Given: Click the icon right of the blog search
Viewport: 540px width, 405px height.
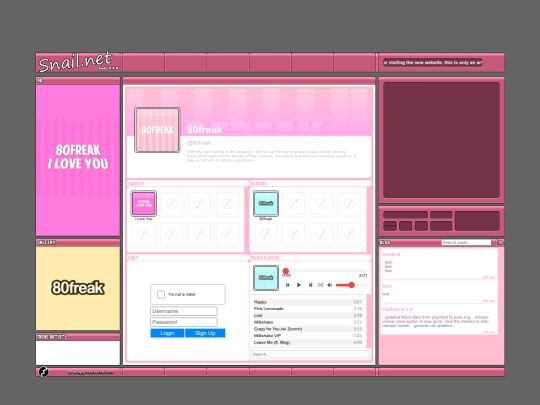Looking at the screenshot, I should click(501, 242).
